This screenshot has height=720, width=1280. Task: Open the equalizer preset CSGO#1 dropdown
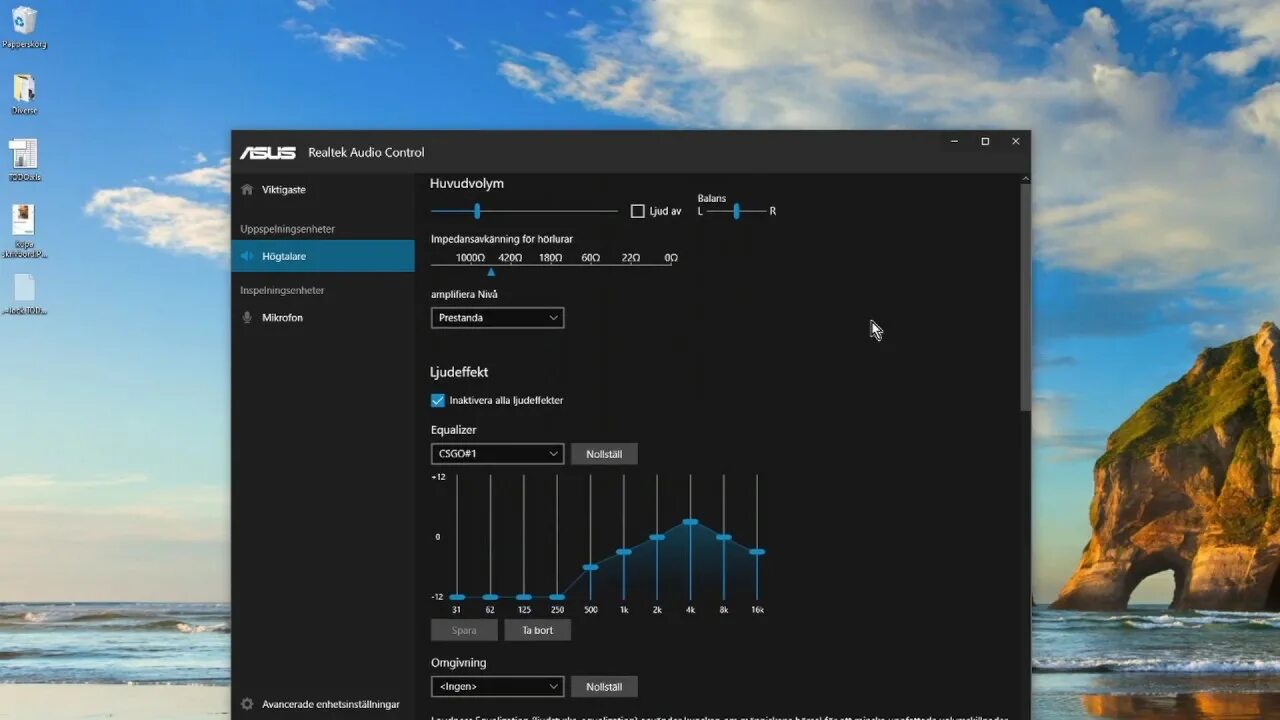click(x=497, y=454)
